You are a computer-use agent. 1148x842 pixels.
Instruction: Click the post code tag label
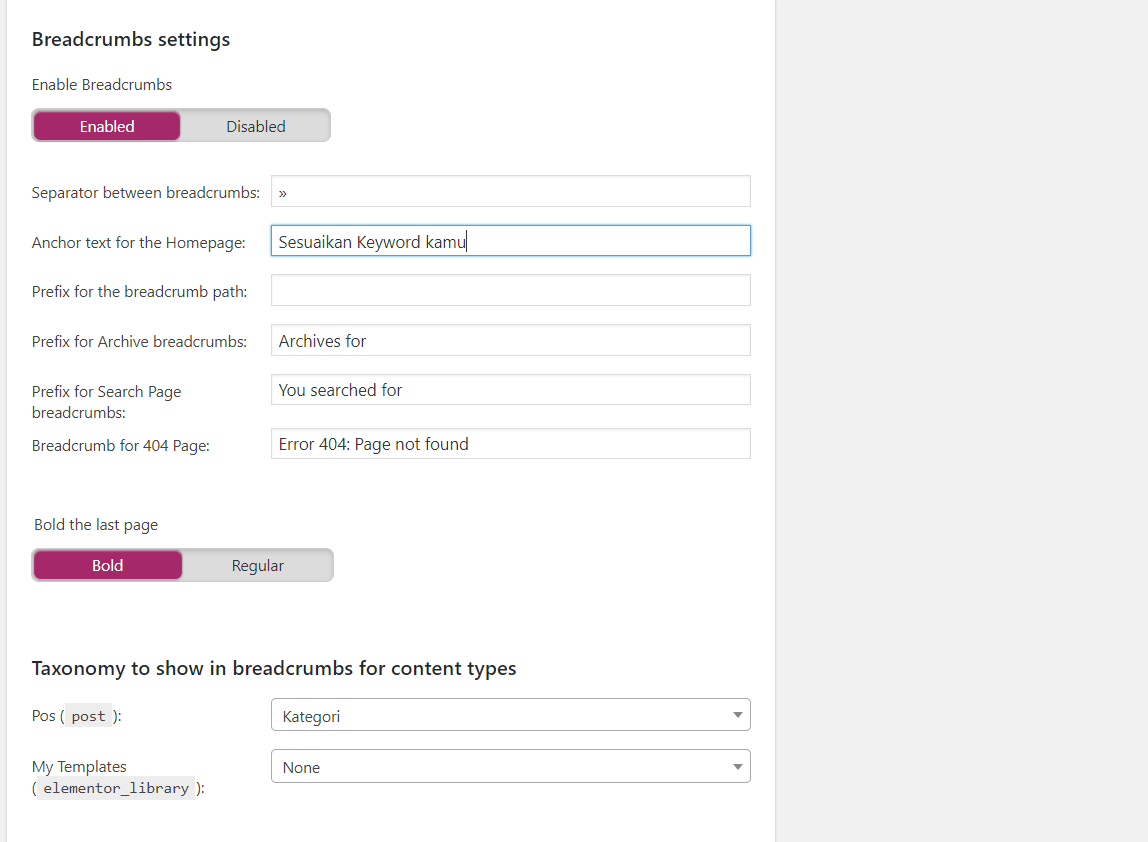(89, 716)
